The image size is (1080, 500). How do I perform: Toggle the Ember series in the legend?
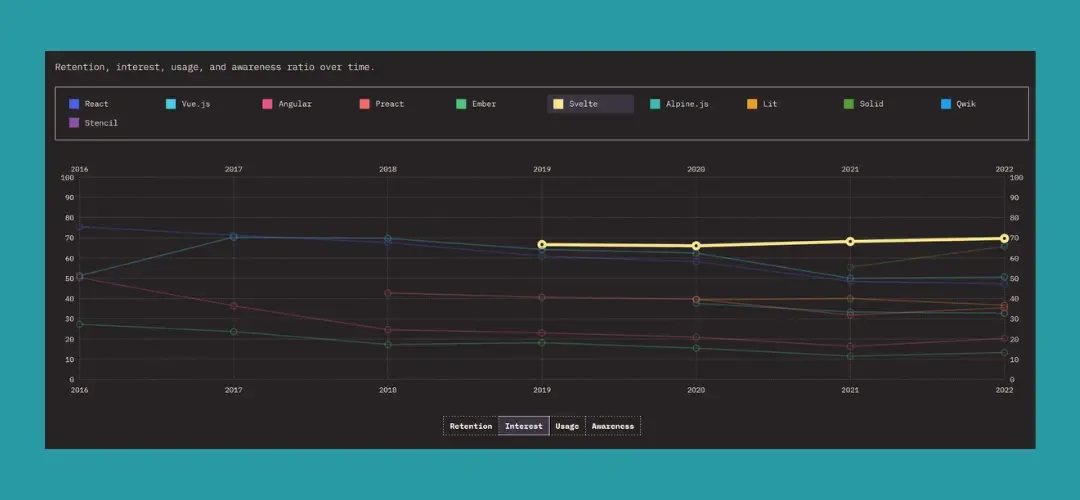pyautogui.click(x=478, y=104)
